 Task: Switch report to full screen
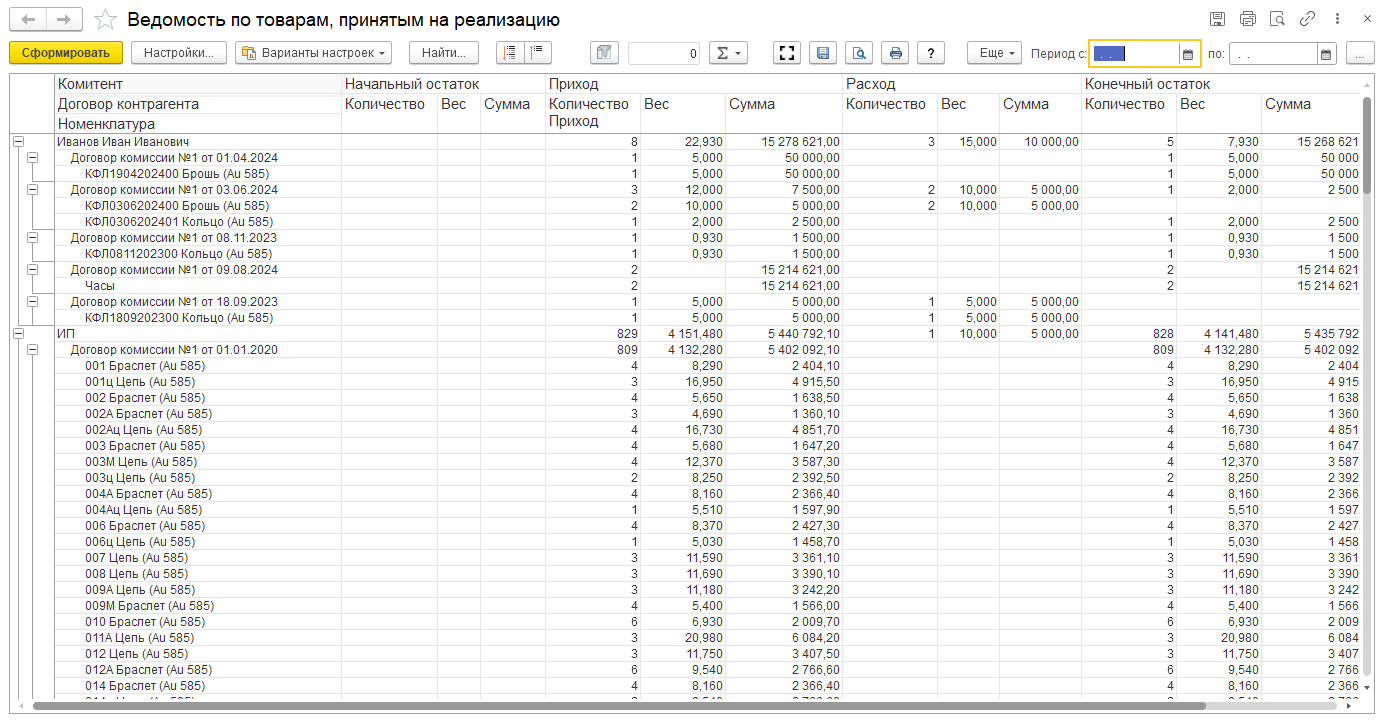click(788, 53)
